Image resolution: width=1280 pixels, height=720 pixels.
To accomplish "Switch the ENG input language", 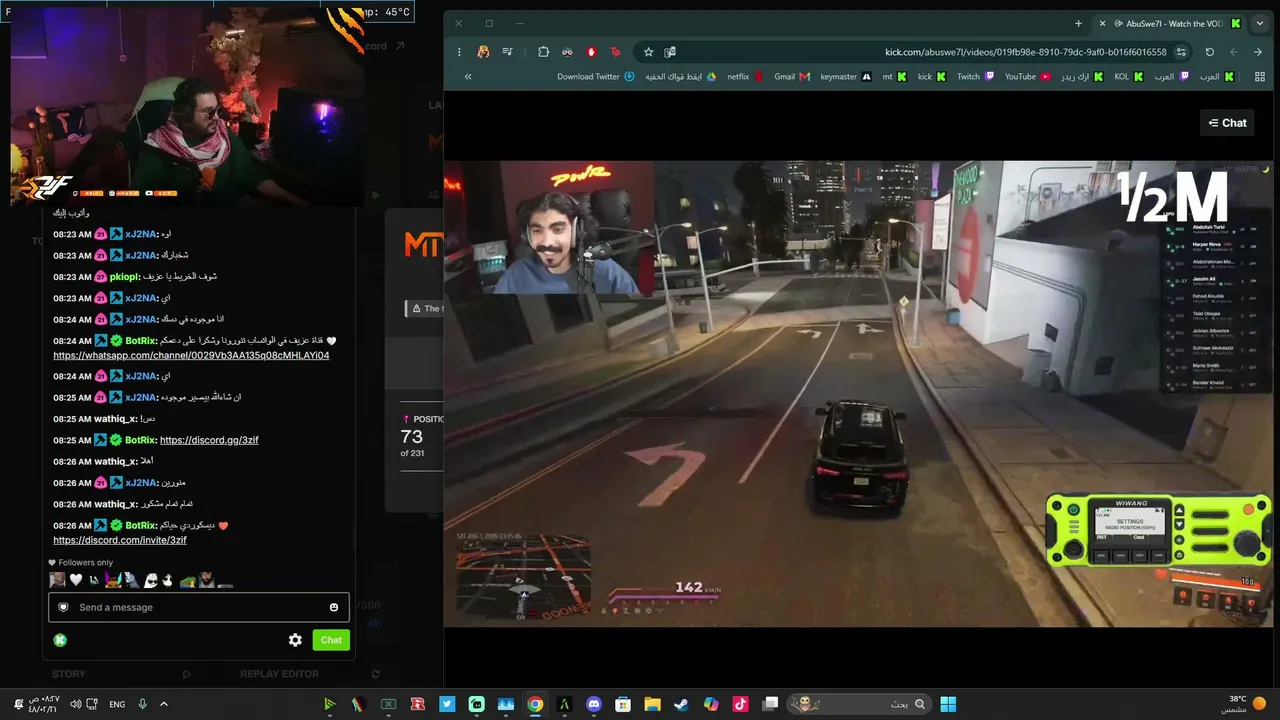I will tap(117, 704).
